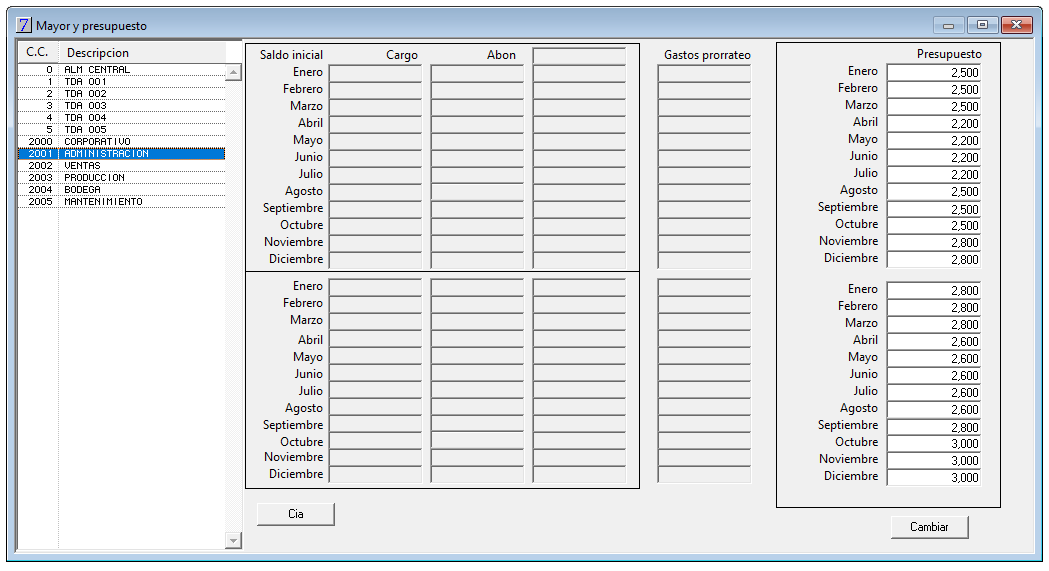Click second-year Septiembre Presupuesto field
This screenshot has width=1049, height=571.
[x=933, y=427]
